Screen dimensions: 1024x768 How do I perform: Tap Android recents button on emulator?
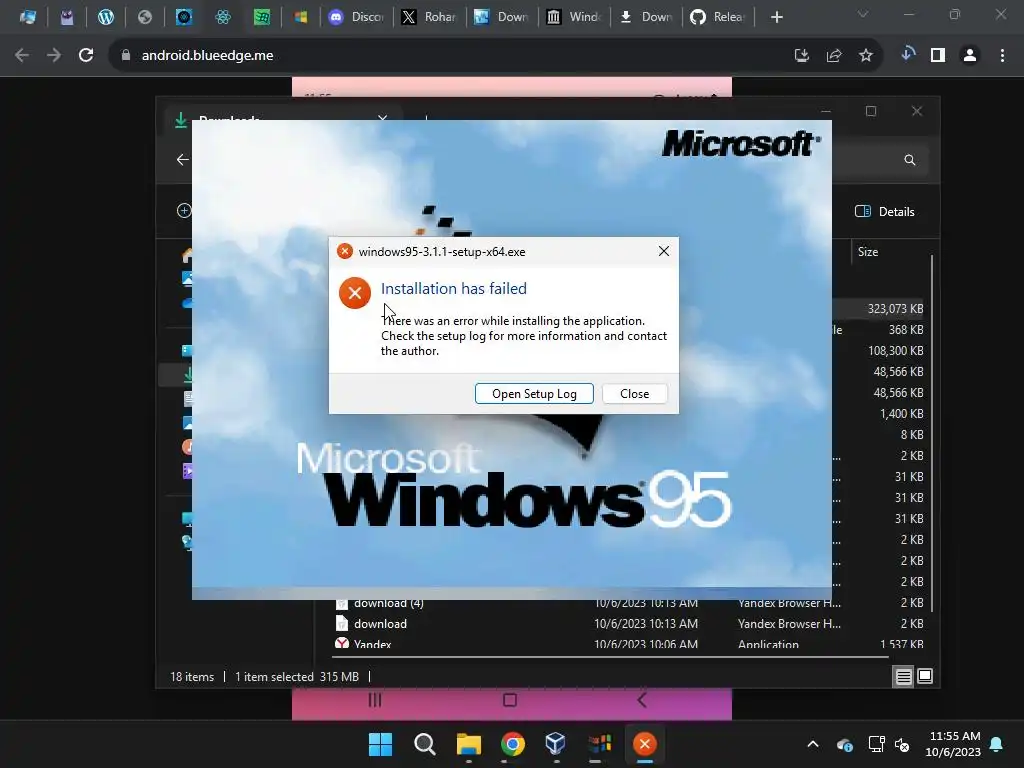[374, 700]
